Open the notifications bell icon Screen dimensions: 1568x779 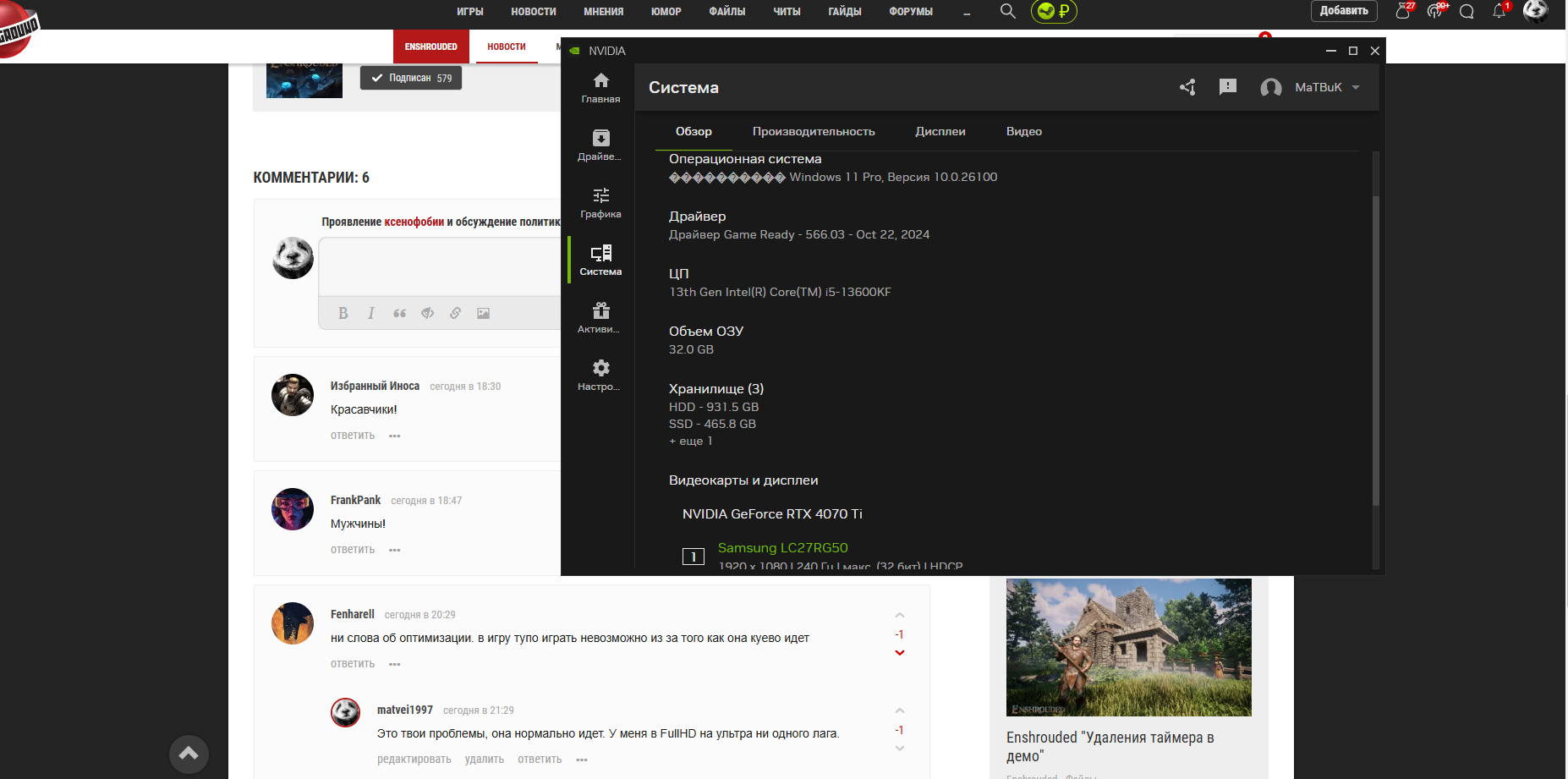pyautogui.click(x=1499, y=10)
